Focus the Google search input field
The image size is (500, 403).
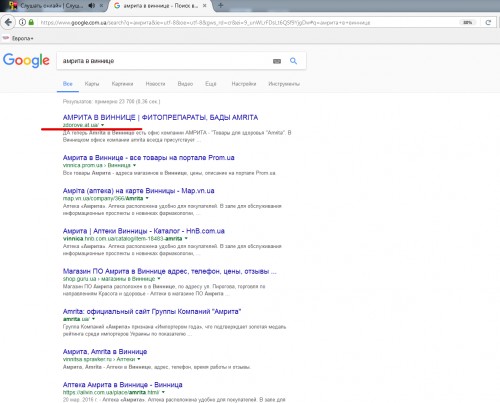(x=165, y=61)
